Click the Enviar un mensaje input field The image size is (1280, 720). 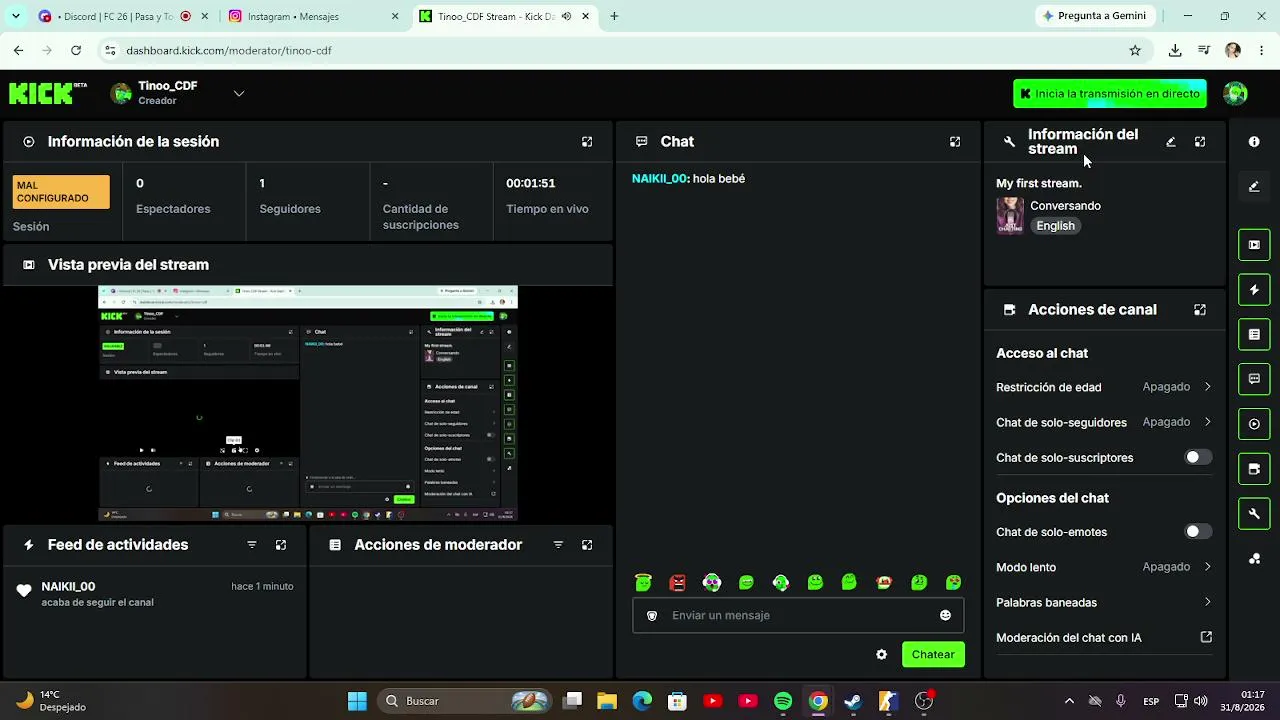pos(798,616)
